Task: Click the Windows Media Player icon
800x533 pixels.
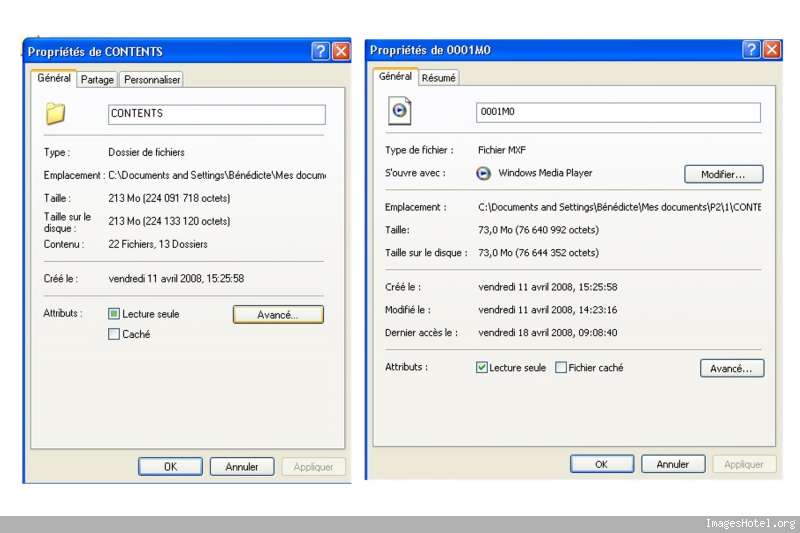Action: tap(484, 173)
